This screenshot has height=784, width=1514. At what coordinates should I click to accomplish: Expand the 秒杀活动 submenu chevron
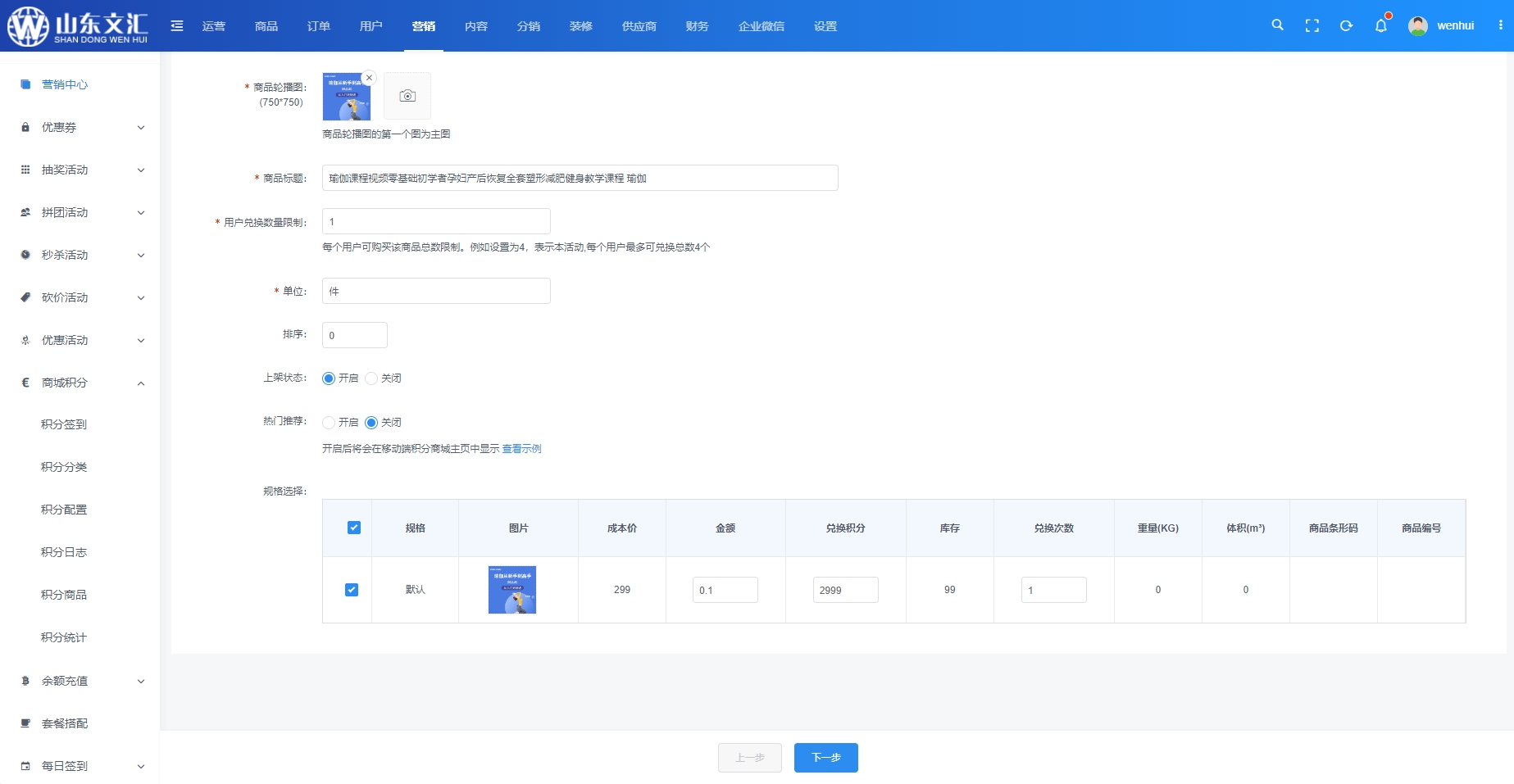click(x=141, y=256)
